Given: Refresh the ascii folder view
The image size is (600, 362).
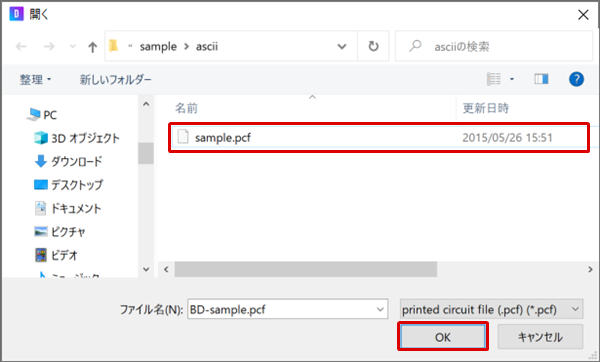Looking at the screenshot, I should coord(373,46).
